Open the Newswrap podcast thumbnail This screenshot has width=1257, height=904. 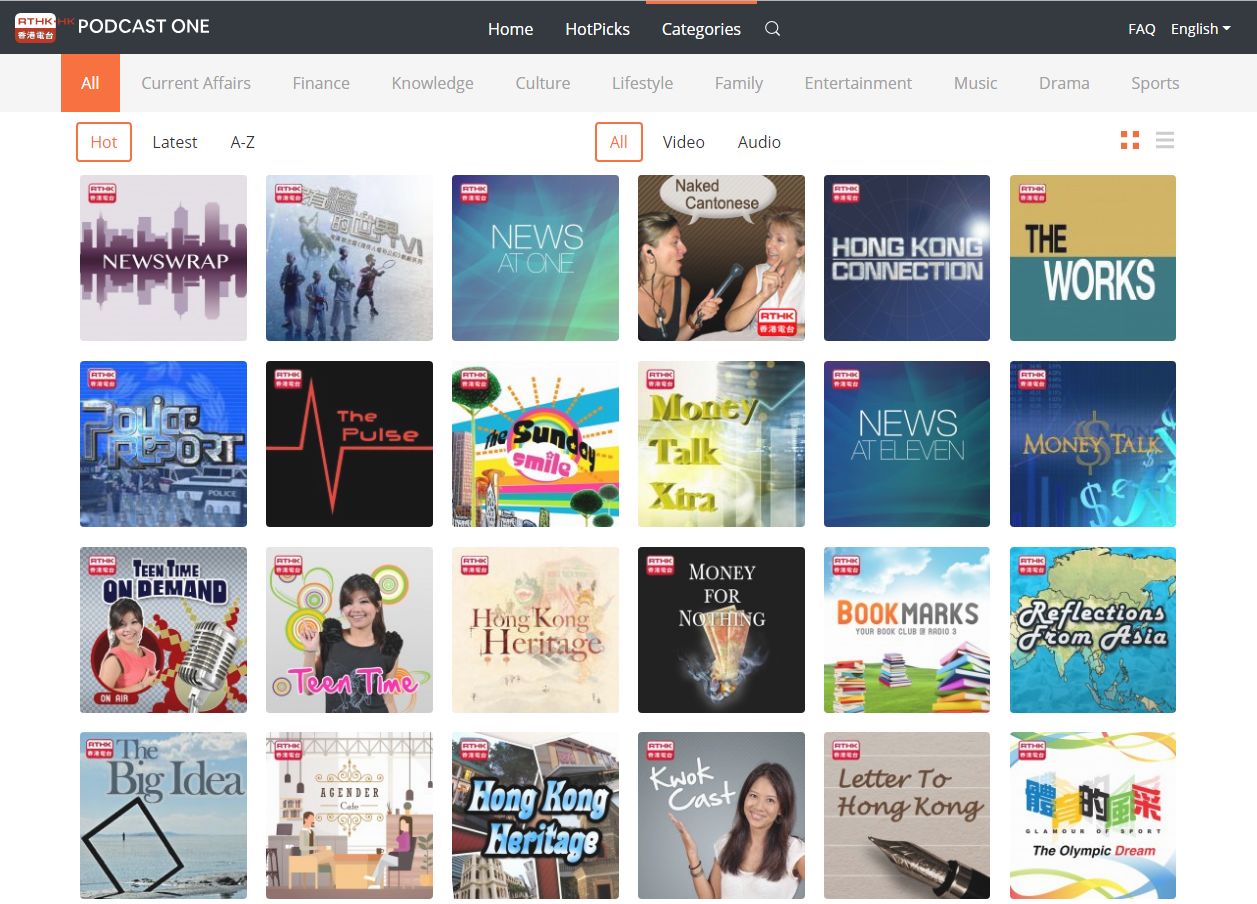[163, 258]
